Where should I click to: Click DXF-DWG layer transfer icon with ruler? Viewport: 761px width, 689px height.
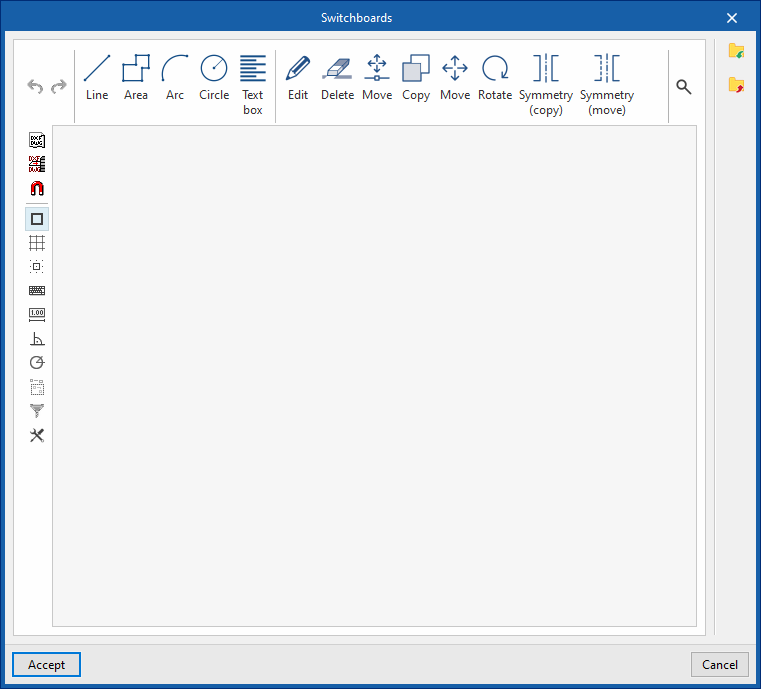tap(37, 164)
